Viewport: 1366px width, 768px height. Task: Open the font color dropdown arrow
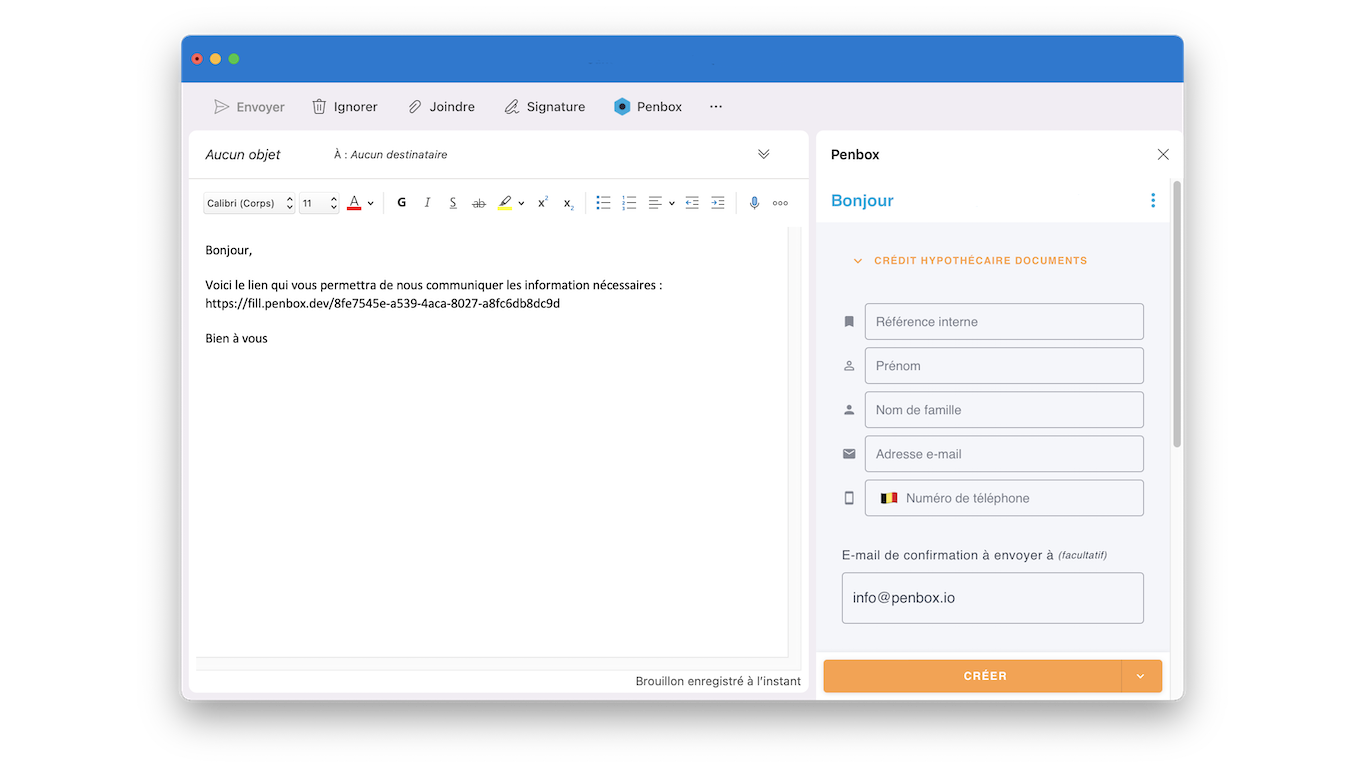click(x=371, y=204)
